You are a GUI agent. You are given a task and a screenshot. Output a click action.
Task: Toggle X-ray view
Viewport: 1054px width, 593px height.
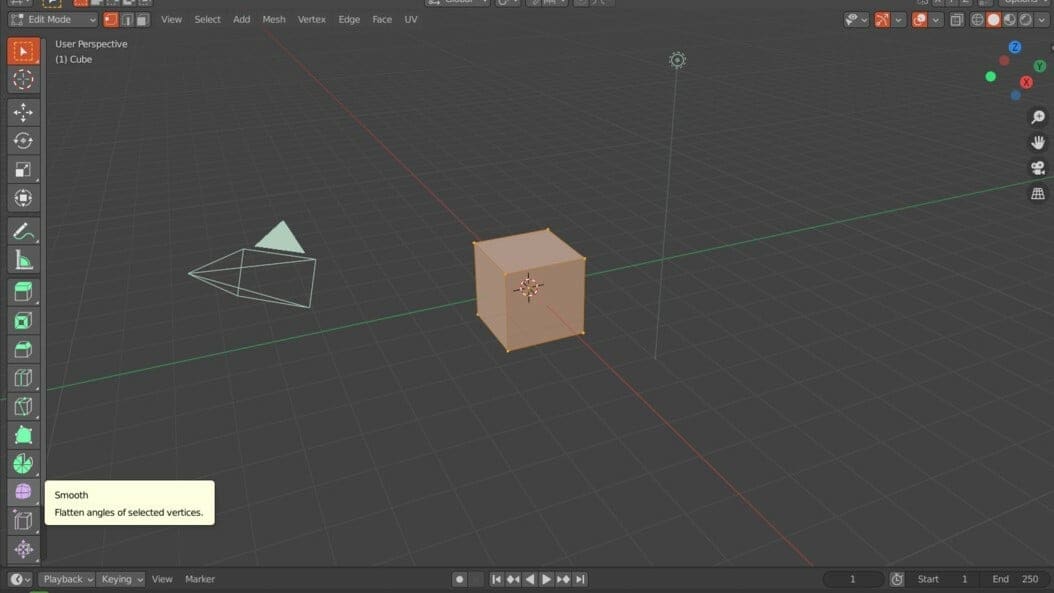coord(957,19)
